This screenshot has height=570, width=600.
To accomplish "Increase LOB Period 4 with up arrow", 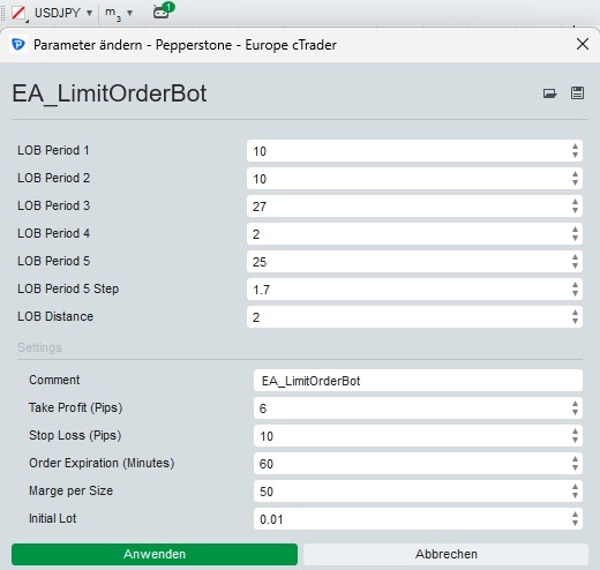I will pyautogui.click(x=575, y=230).
